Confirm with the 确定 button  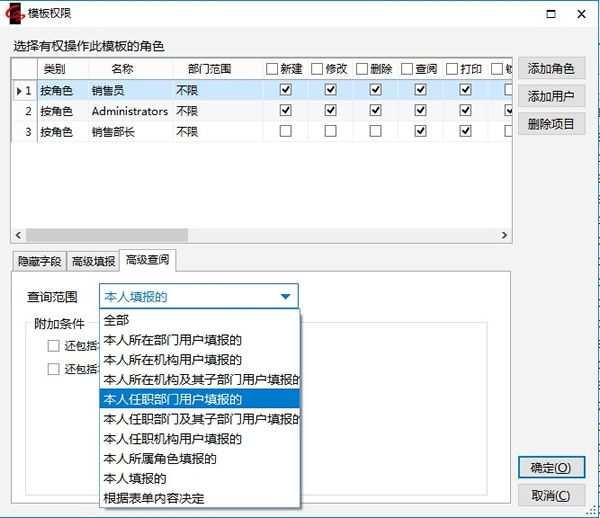[x=551, y=468]
